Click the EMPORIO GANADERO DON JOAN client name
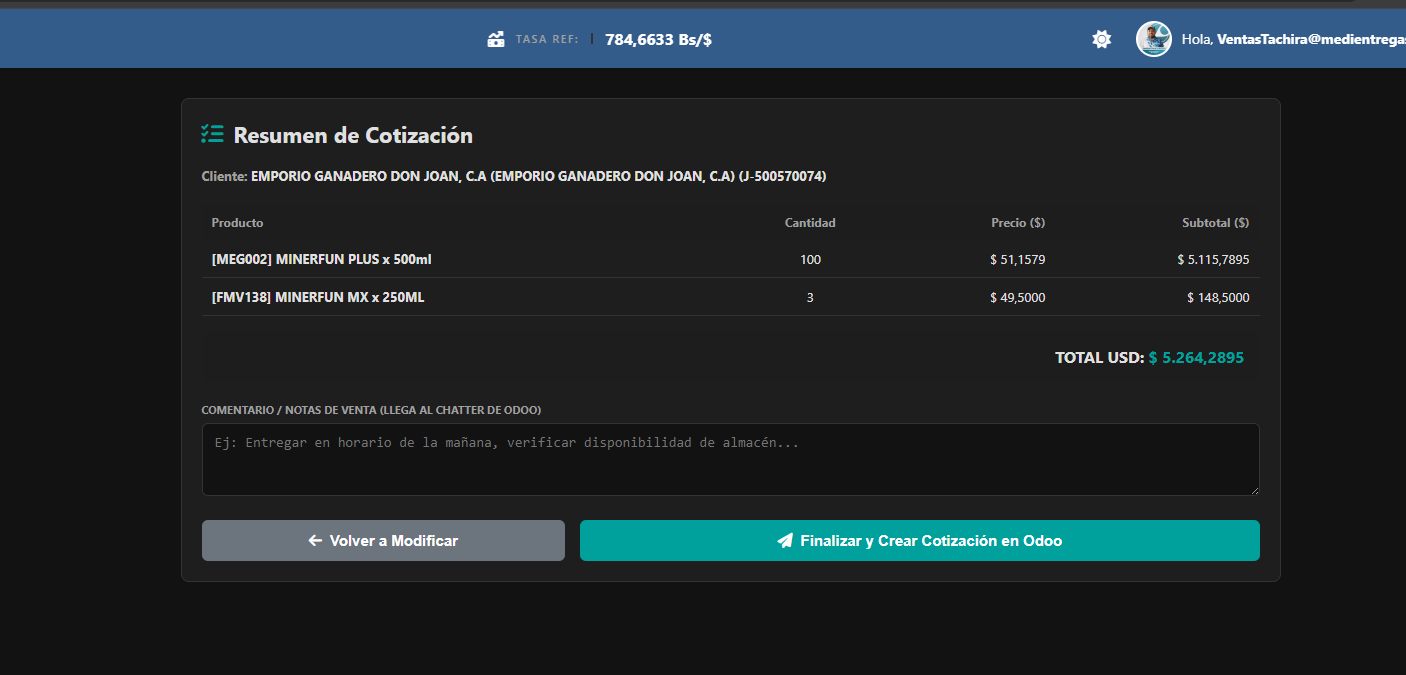This screenshot has height=675, width=1406. [x=539, y=176]
